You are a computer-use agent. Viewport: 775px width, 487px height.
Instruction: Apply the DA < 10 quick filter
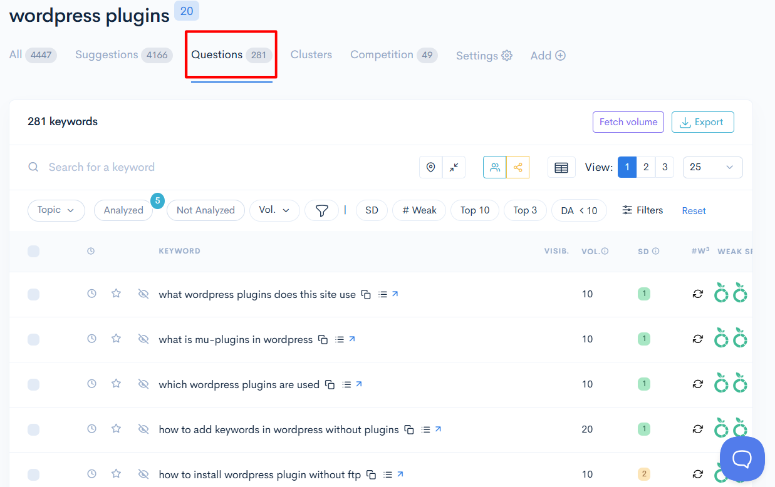[579, 210]
